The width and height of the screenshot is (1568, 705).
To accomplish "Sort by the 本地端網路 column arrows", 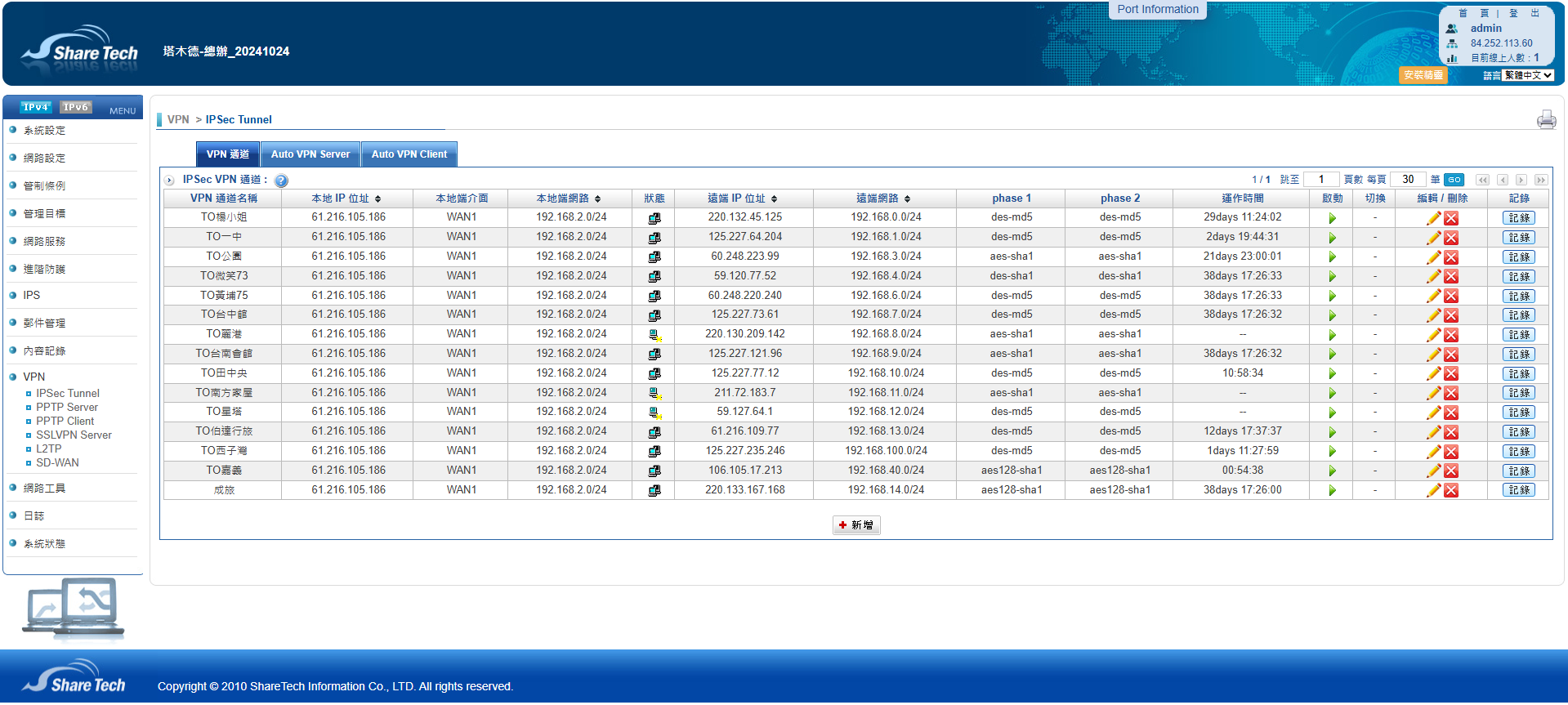I will (597, 199).
